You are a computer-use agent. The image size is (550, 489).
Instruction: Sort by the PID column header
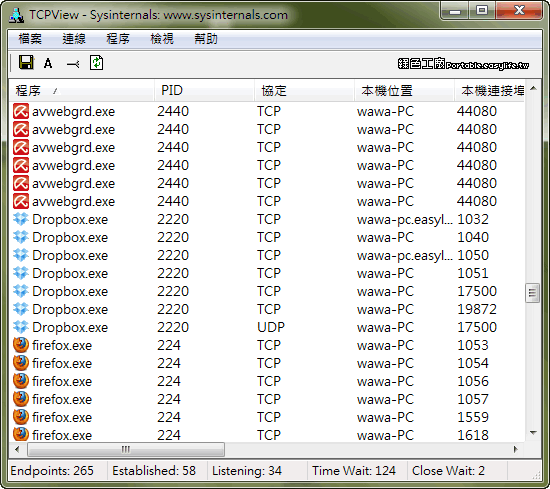point(204,91)
